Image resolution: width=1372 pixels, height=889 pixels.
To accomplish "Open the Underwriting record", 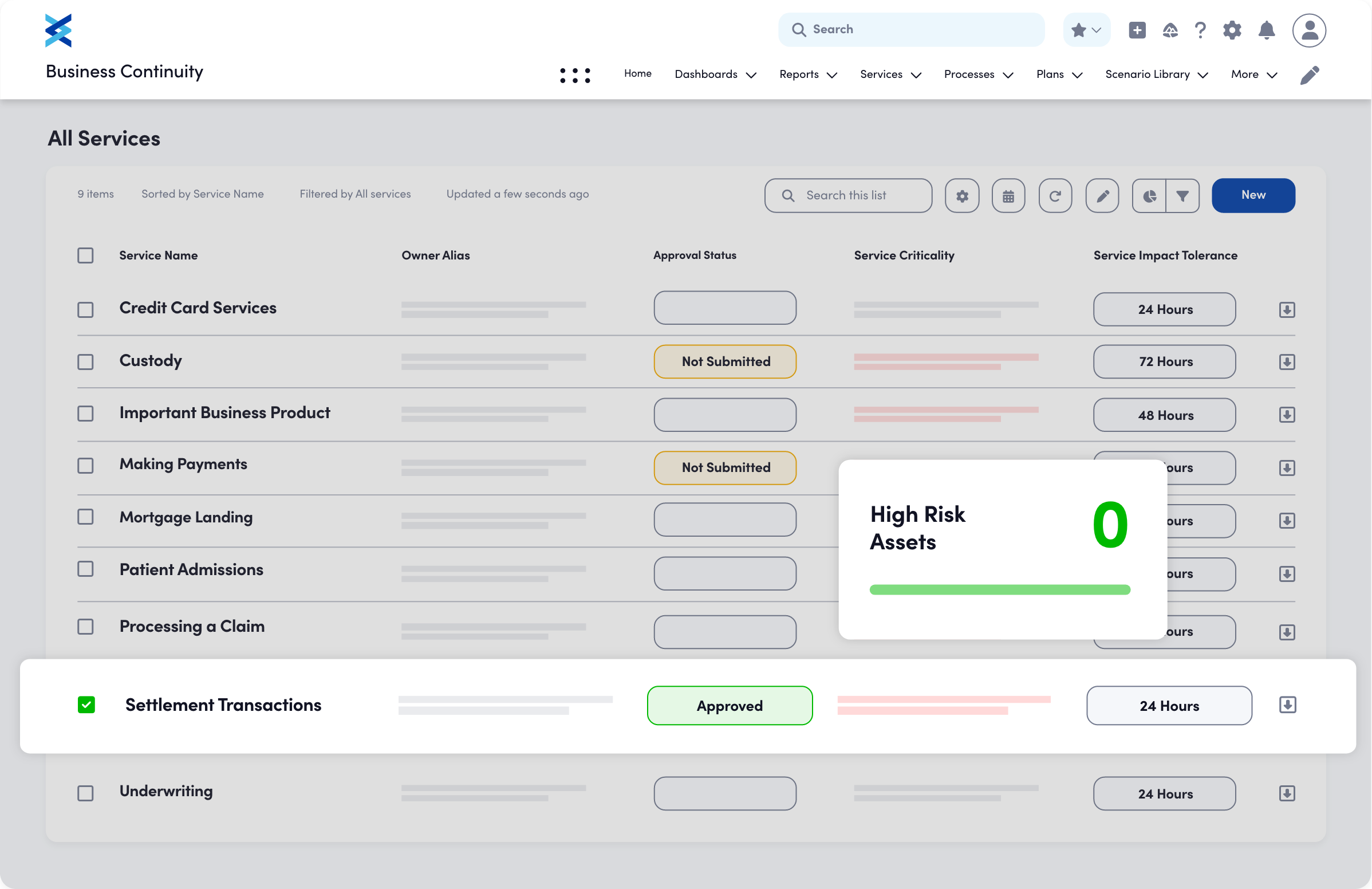I will click(x=166, y=792).
